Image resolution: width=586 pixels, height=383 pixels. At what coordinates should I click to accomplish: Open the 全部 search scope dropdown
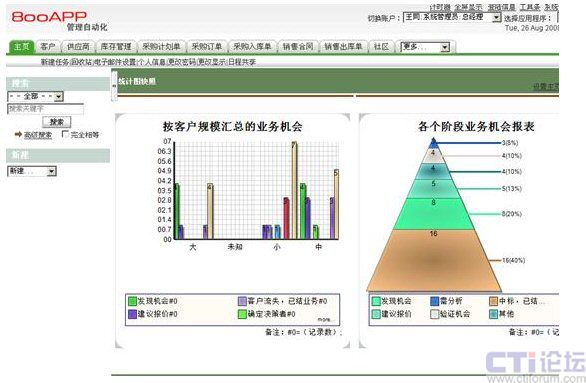(36, 96)
